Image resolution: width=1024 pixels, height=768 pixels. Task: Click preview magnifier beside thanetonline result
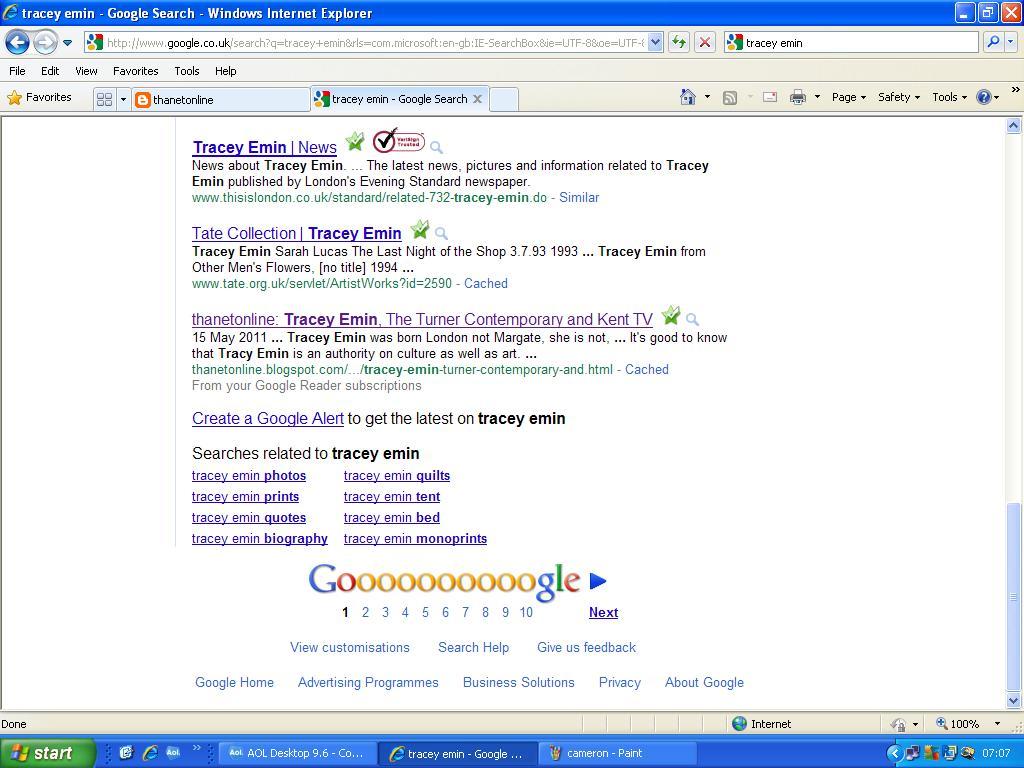tap(692, 319)
